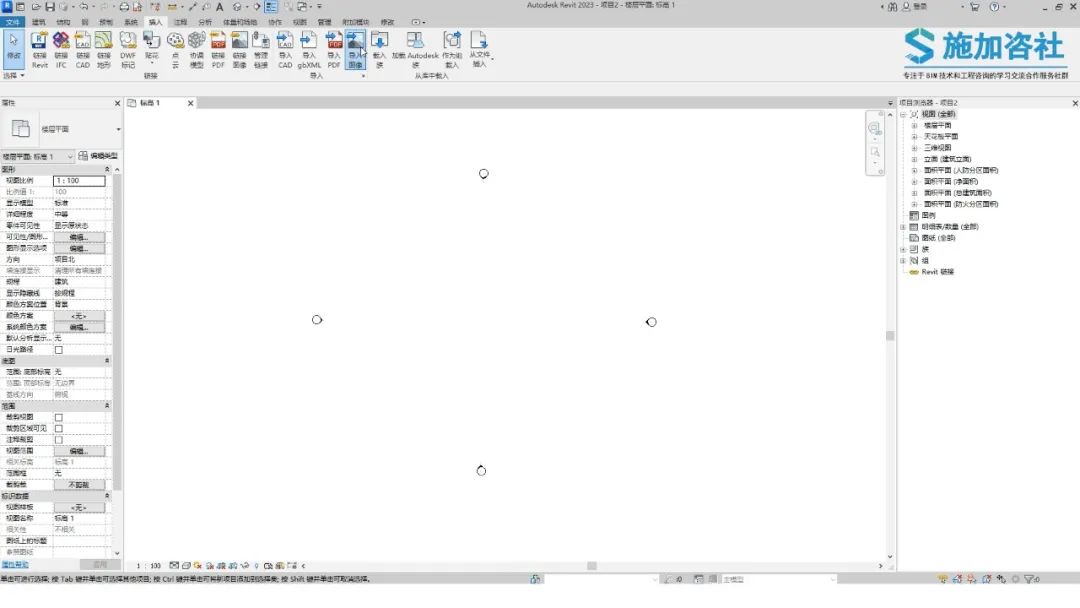Check the Annotation Crop (注释裁剪) checkbox
This screenshot has height=608, width=1080.
click(59, 440)
